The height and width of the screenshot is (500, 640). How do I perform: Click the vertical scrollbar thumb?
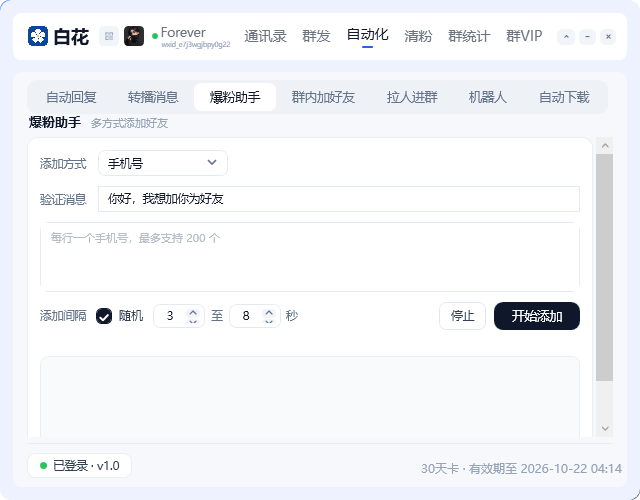(604, 267)
